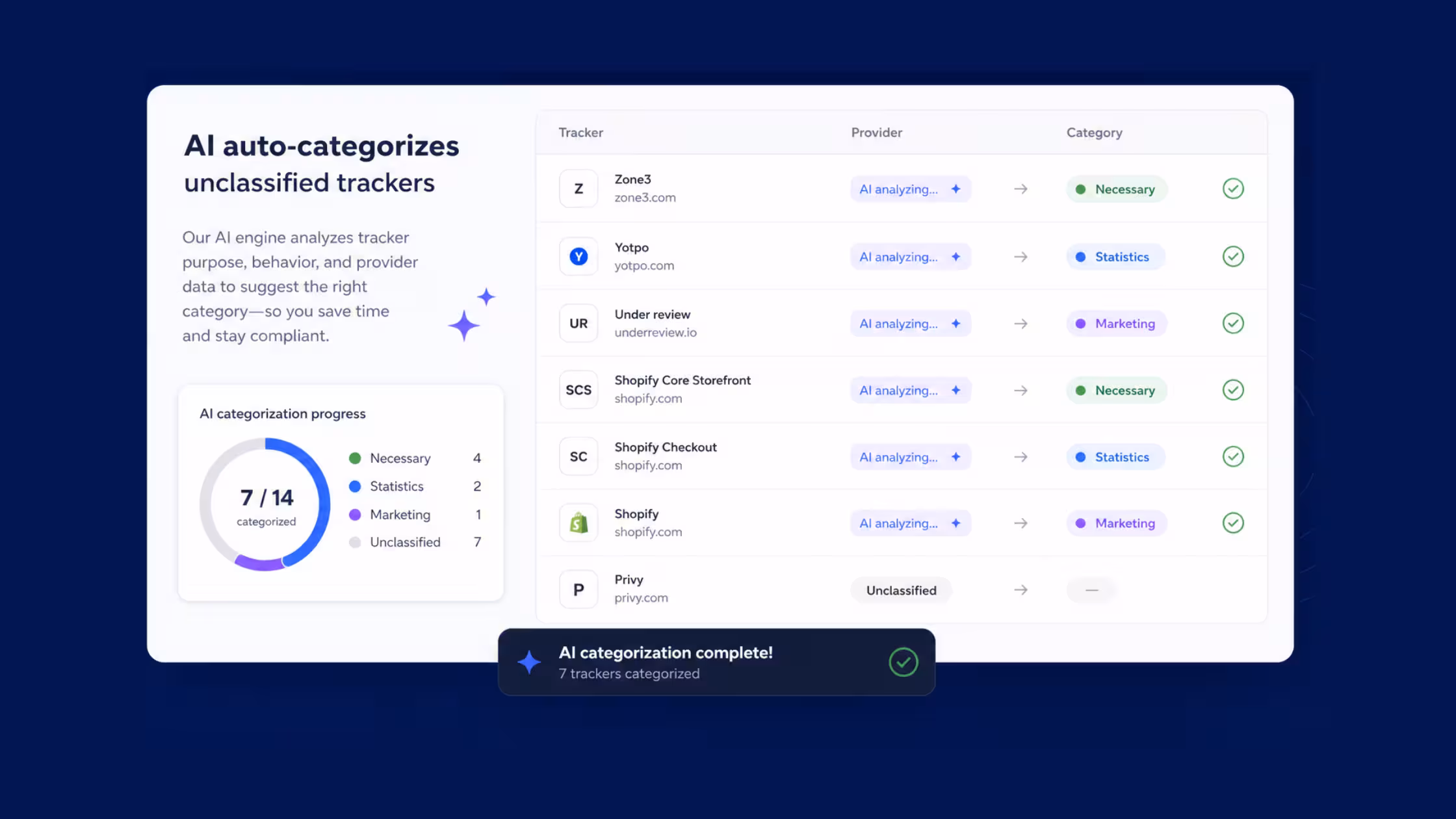Click the green checkmark in the Zone3 row
This screenshot has height=819, width=1456.
point(1233,188)
